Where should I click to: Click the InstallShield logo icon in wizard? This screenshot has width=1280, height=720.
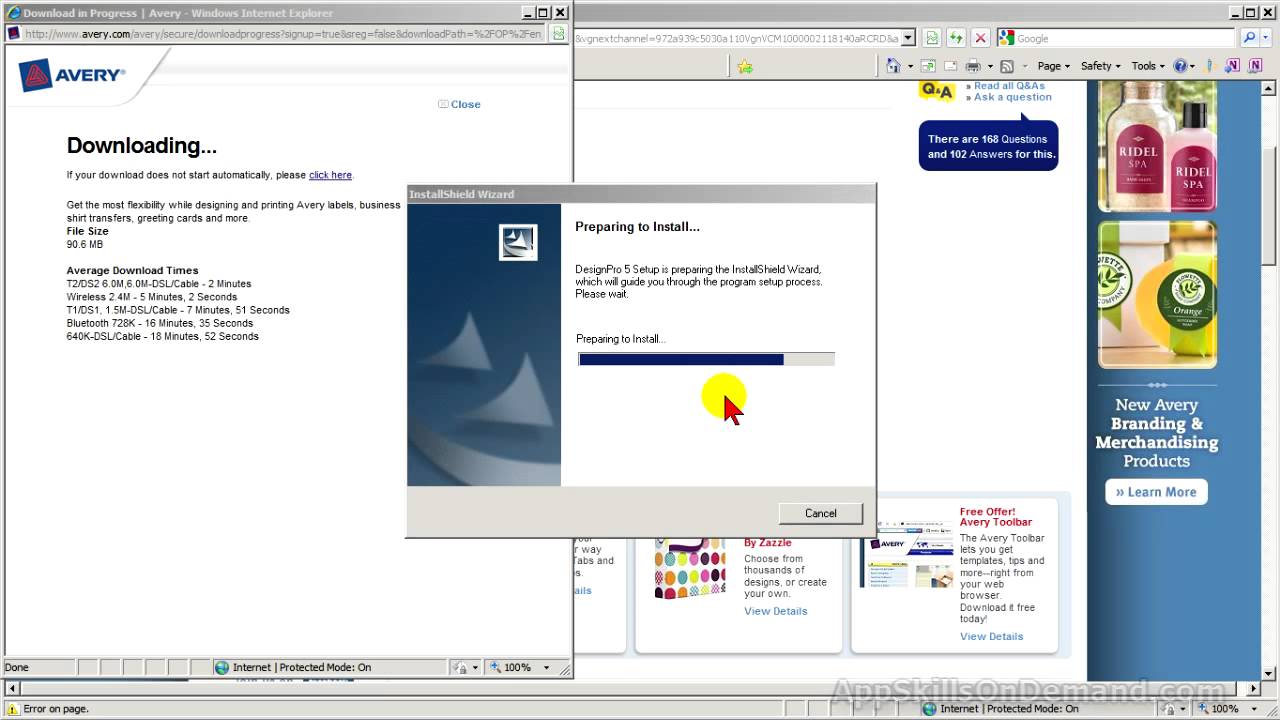518,242
